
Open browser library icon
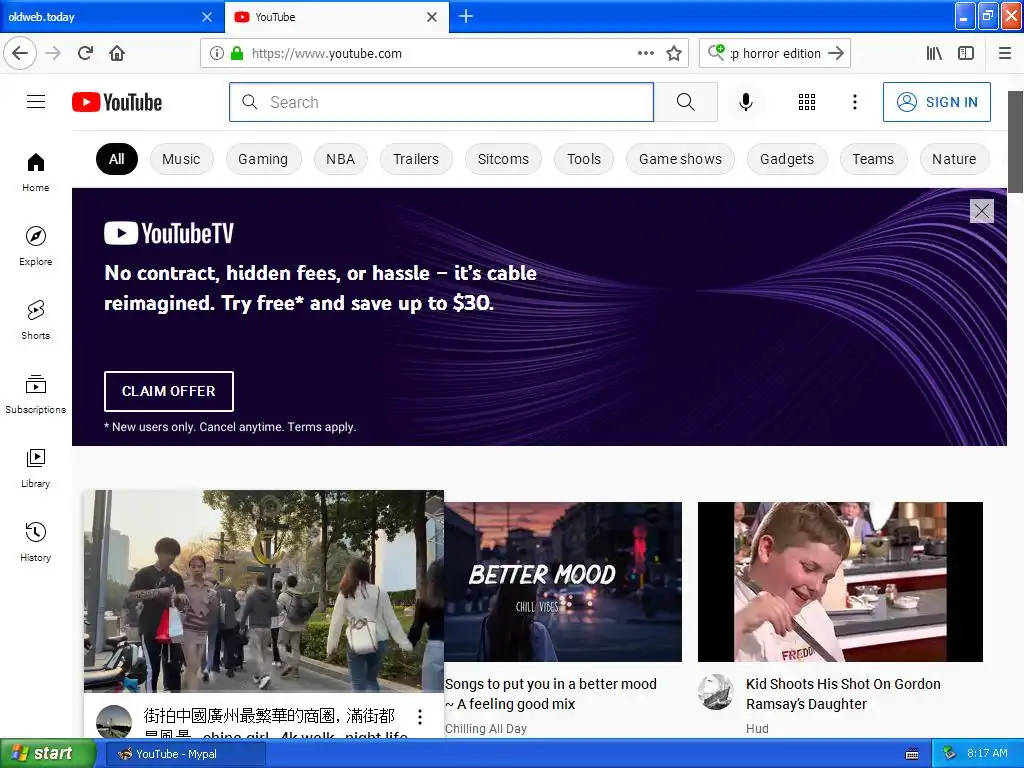[934, 54]
